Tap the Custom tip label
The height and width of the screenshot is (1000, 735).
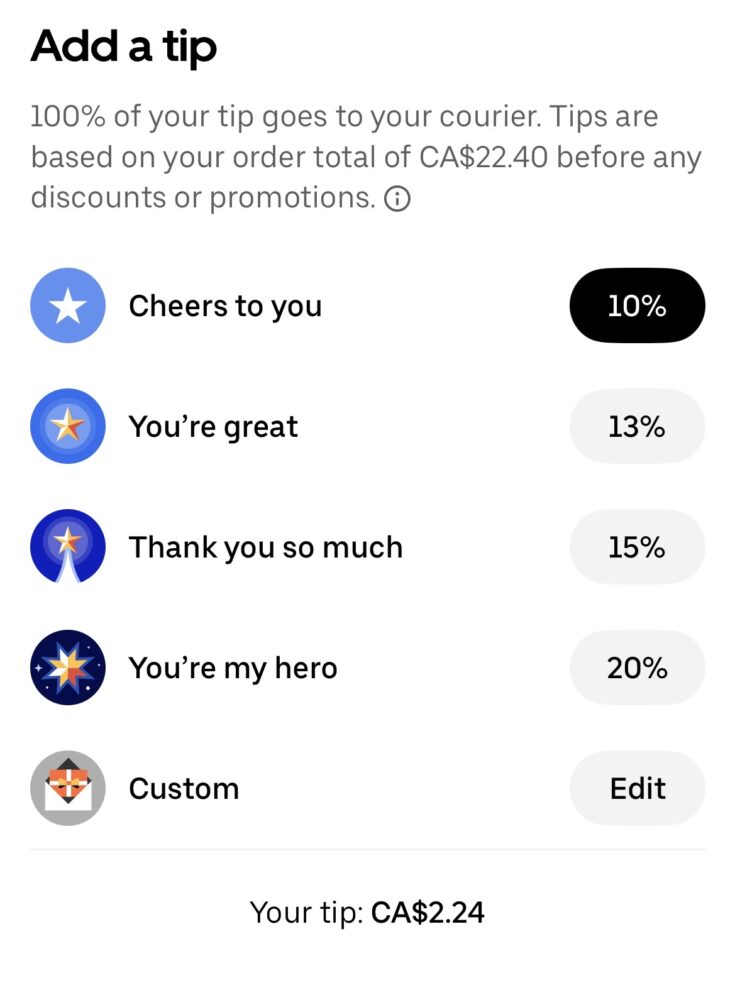(184, 788)
